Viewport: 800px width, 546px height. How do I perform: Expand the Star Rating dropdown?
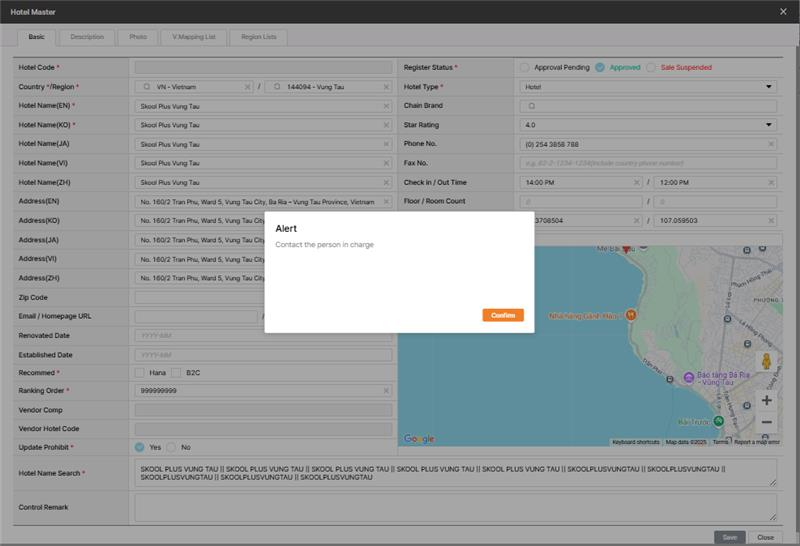(648, 125)
